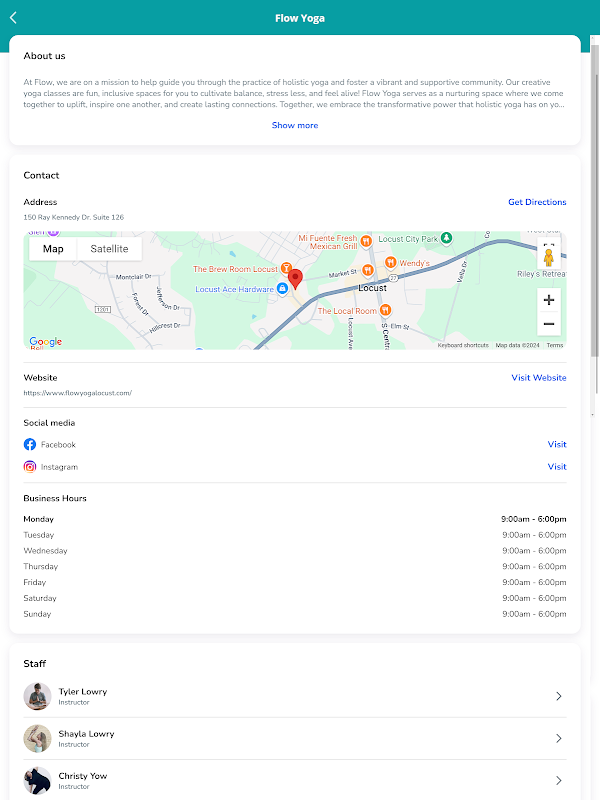Click Christy Yow's profile photo
This screenshot has width=600, height=800.
pyautogui.click(x=38, y=780)
